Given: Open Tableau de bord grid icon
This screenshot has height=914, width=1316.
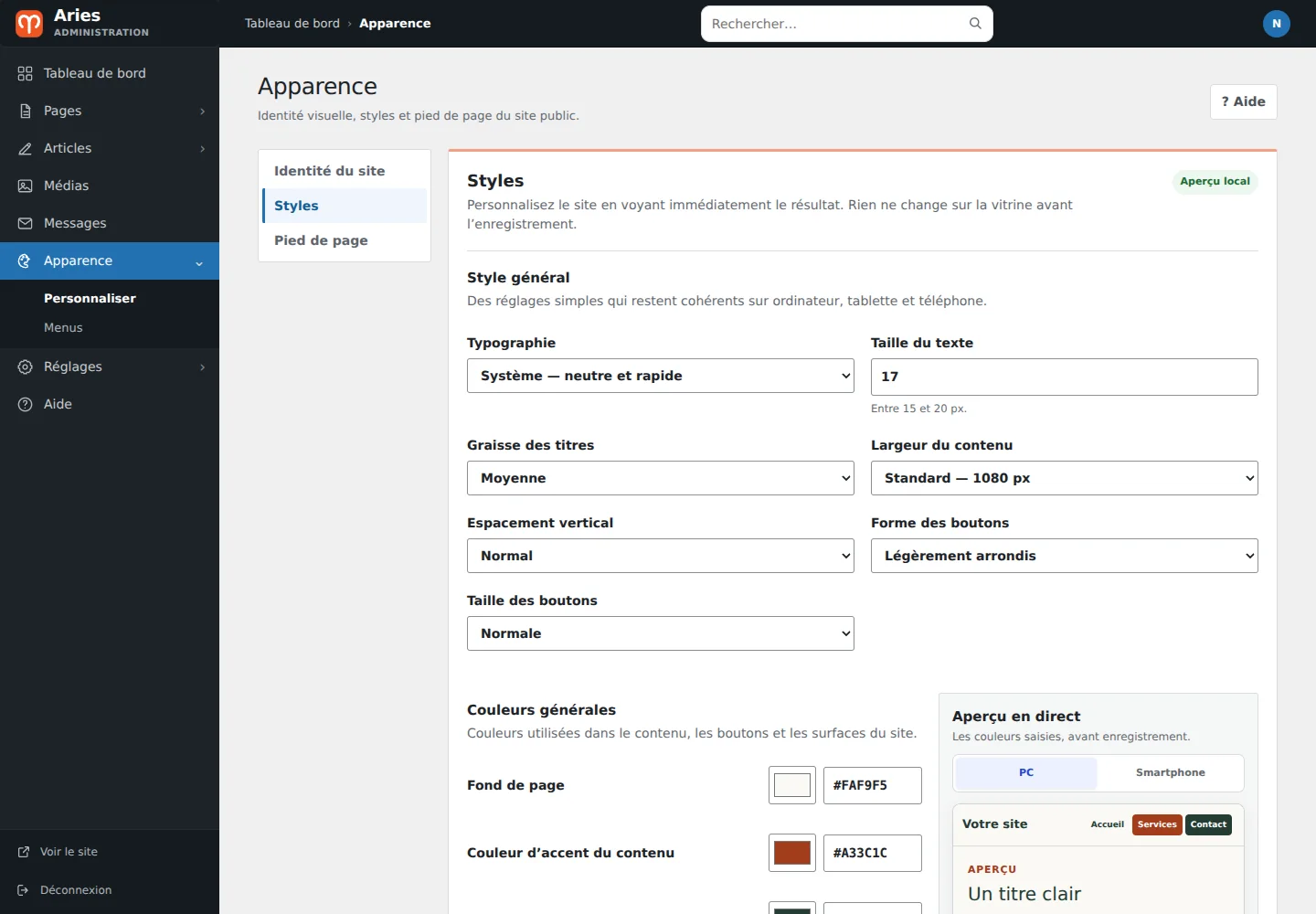Looking at the screenshot, I should coord(25,73).
